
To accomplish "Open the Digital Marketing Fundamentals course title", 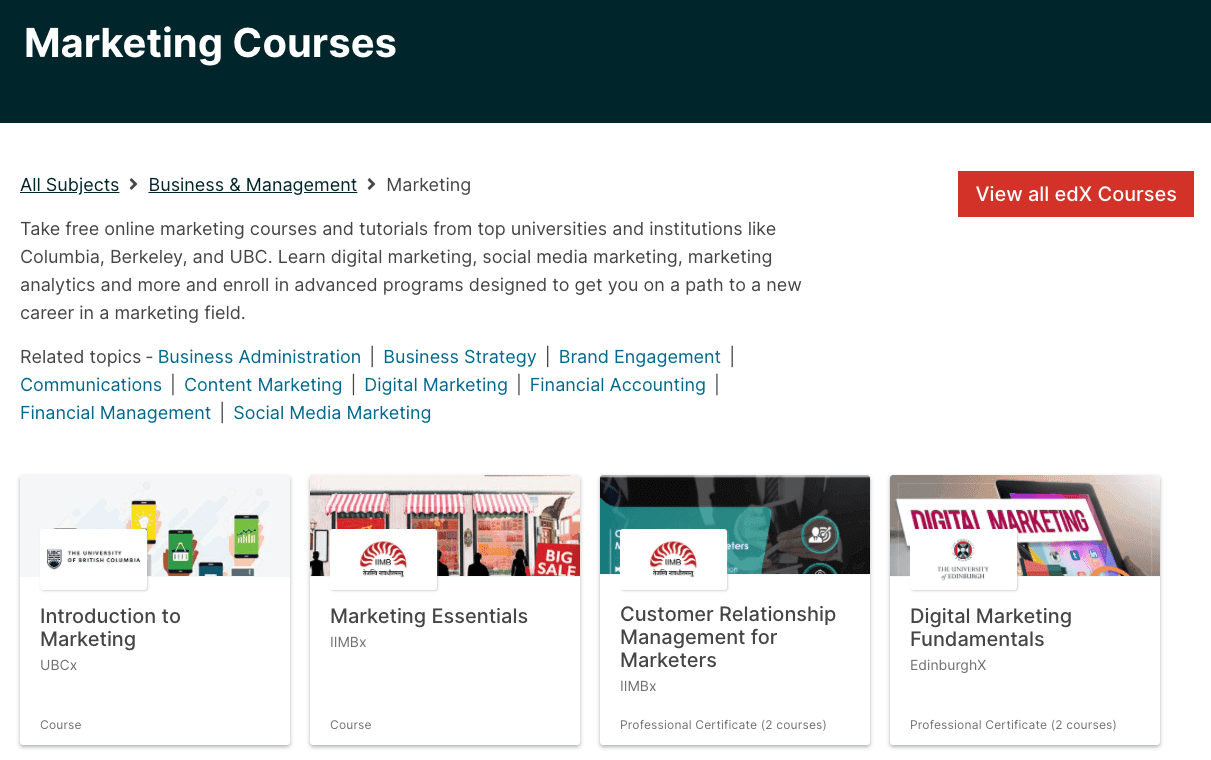I will coord(990,627).
